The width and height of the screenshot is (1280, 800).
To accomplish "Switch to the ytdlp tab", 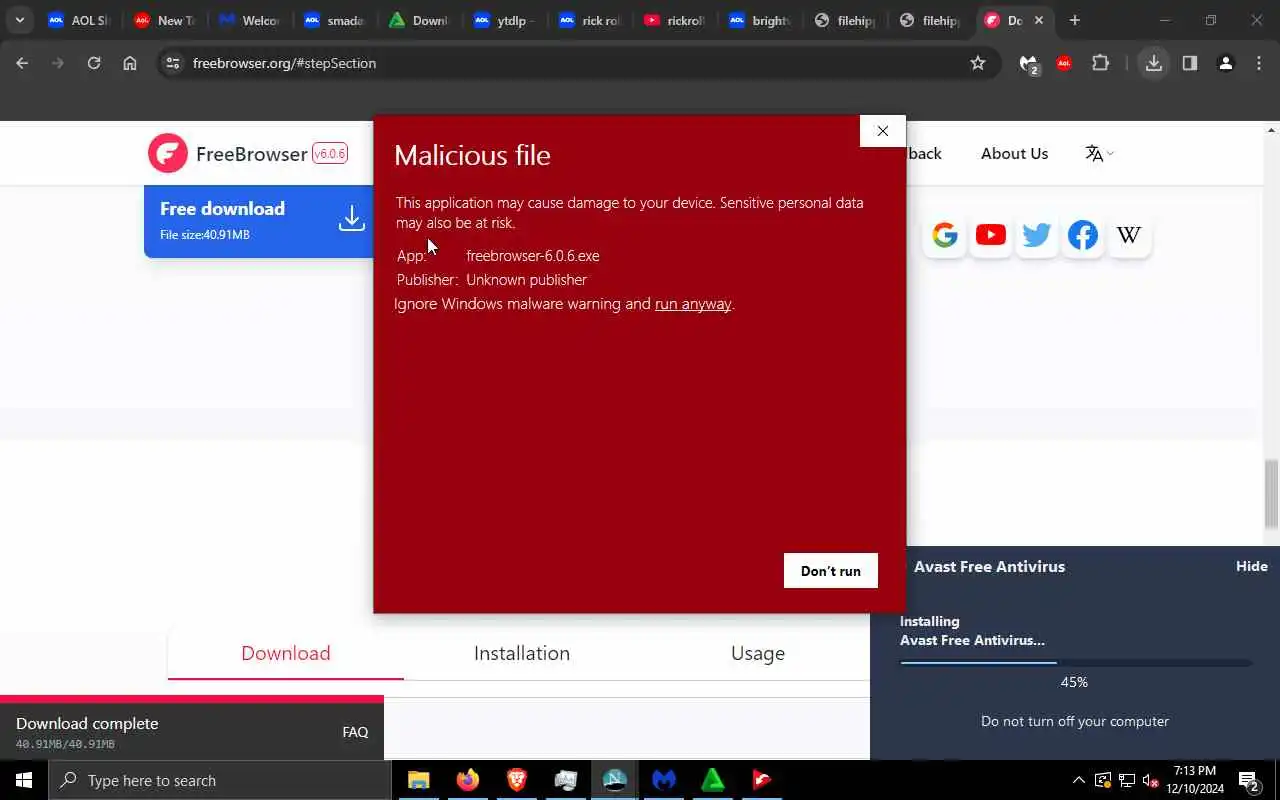I will click(505, 20).
